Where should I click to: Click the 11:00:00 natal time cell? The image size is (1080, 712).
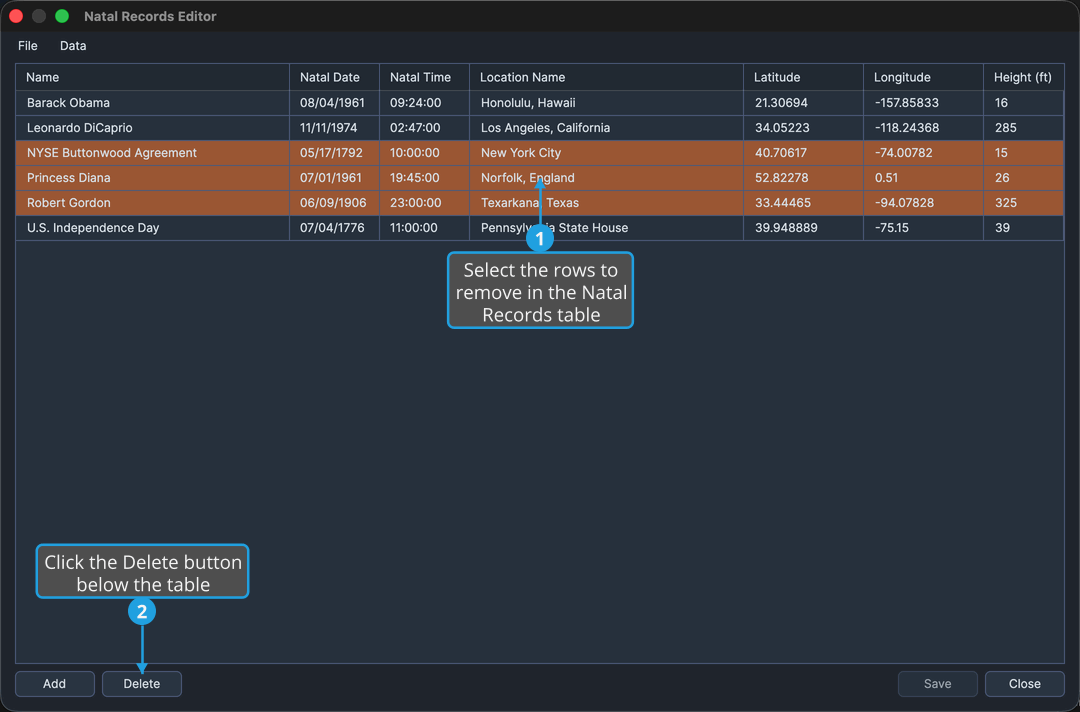pyautogui.click(x=424, y=228)
